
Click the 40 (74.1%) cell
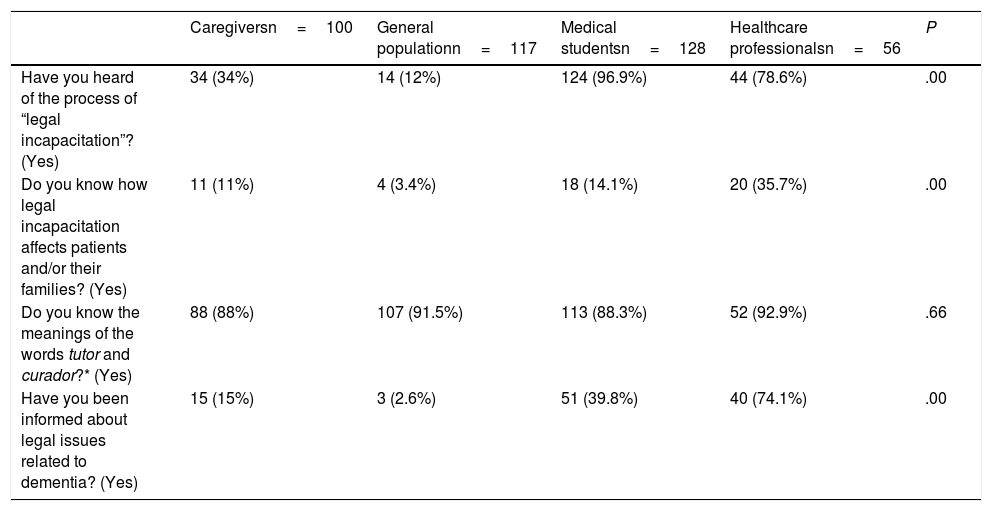point(768,398)
